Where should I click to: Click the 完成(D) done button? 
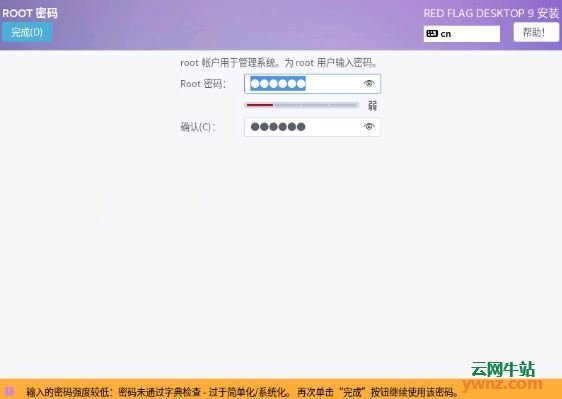click(27, 32)
